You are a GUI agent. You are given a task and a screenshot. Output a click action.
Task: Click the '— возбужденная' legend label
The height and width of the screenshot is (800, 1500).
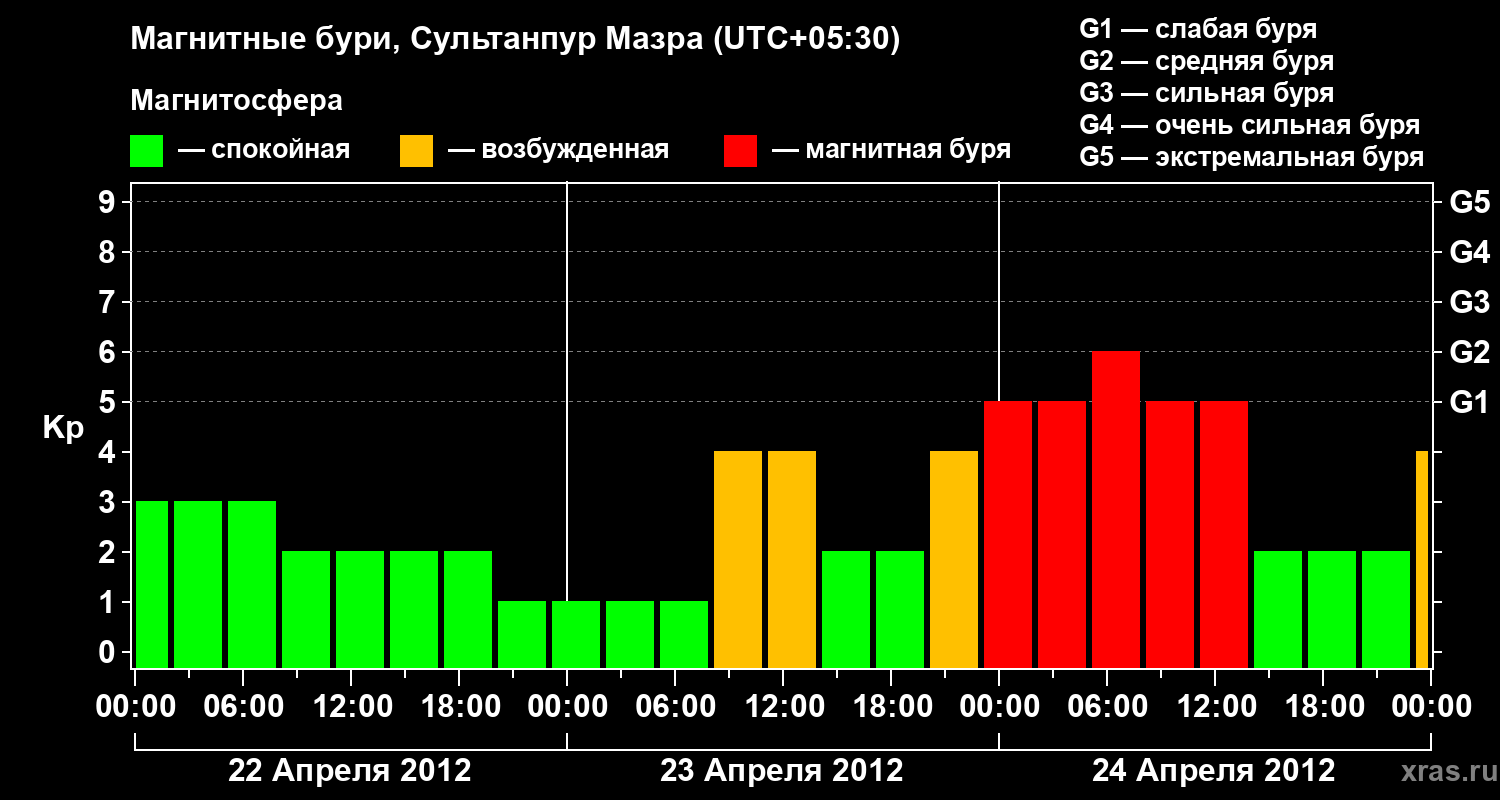point(558,150)
